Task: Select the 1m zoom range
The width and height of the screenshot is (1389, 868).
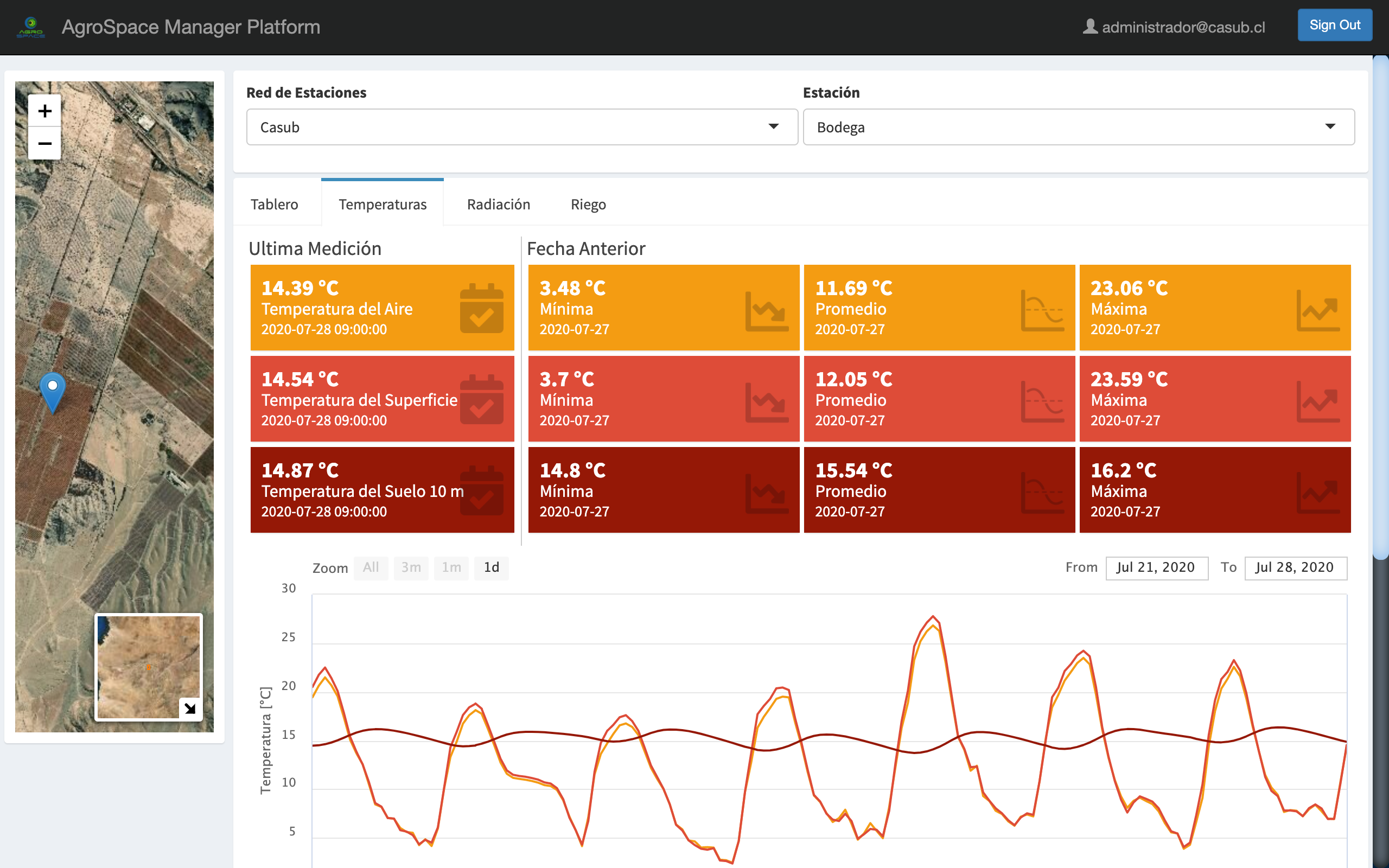Action: pyautogui.click(x=451, y=568)
